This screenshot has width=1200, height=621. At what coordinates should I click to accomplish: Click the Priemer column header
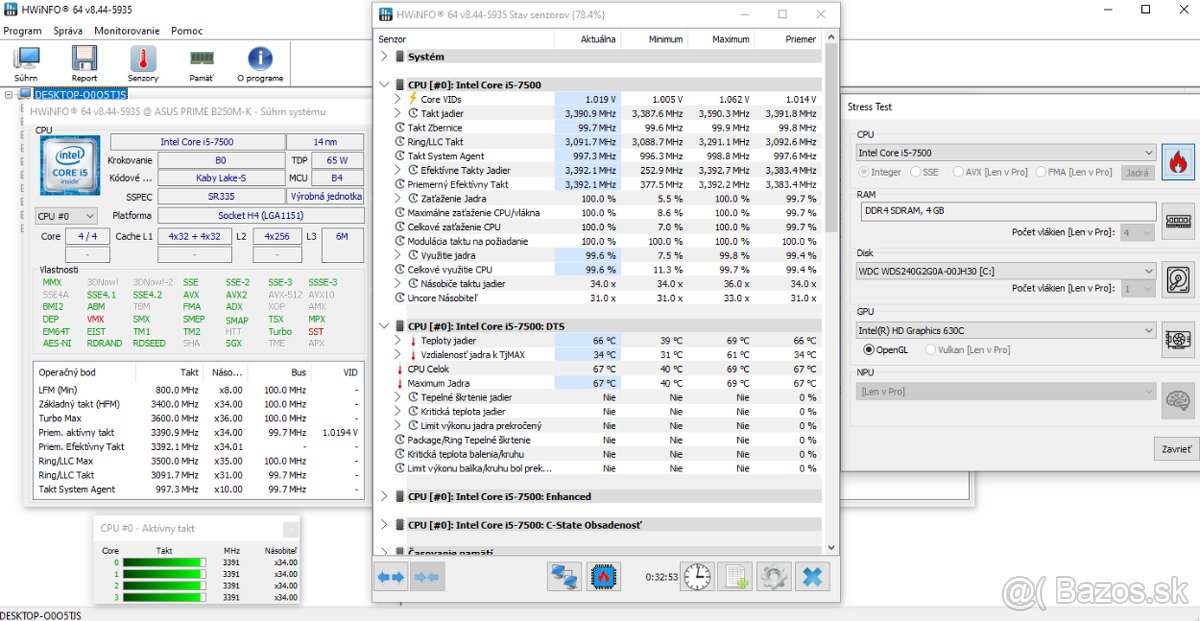pyautogui.click(x=788, y=39)
